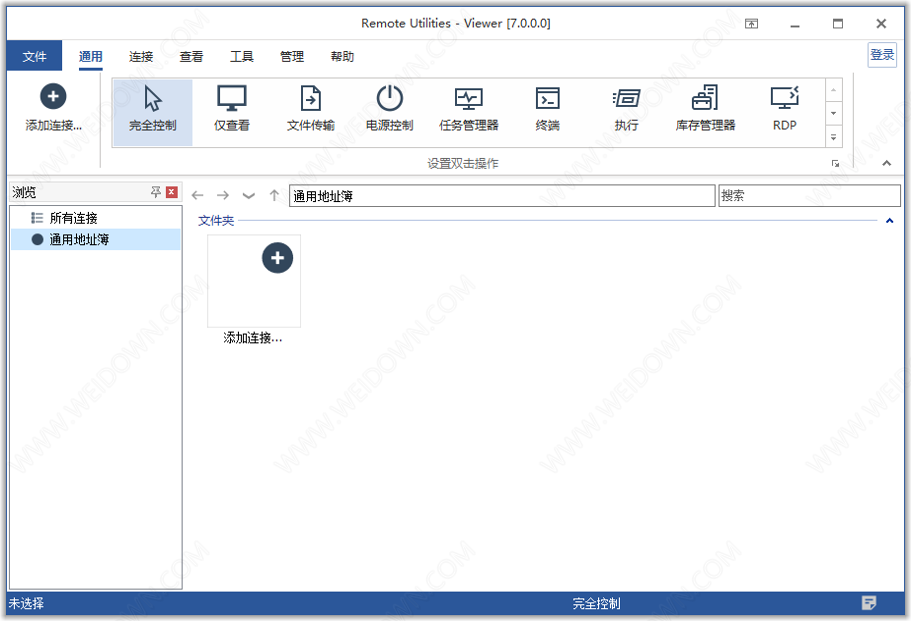The height and width of the screenshot is (621, 911).
Task: Click the 登录 login button
Action: click(x=882, y=55)
